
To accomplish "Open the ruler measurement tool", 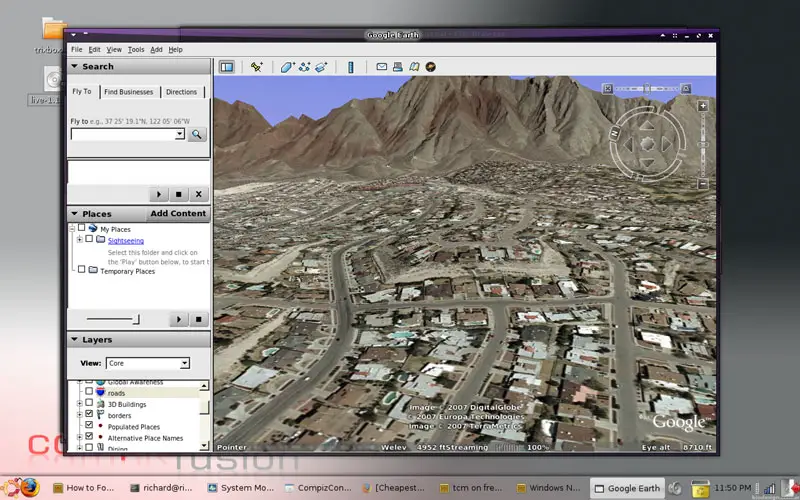I will (351, 67).
